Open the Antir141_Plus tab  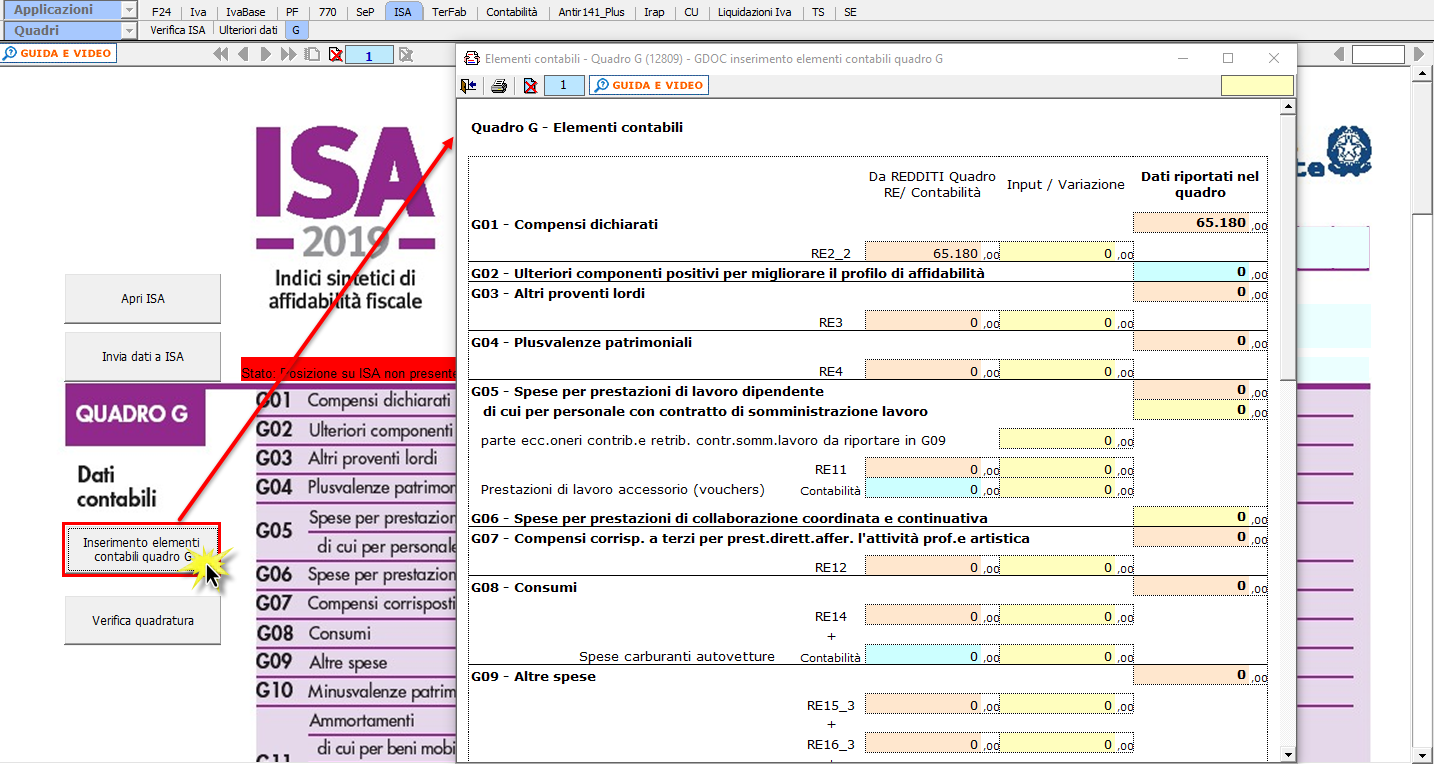pyautogui.click(x=592, y=12)
